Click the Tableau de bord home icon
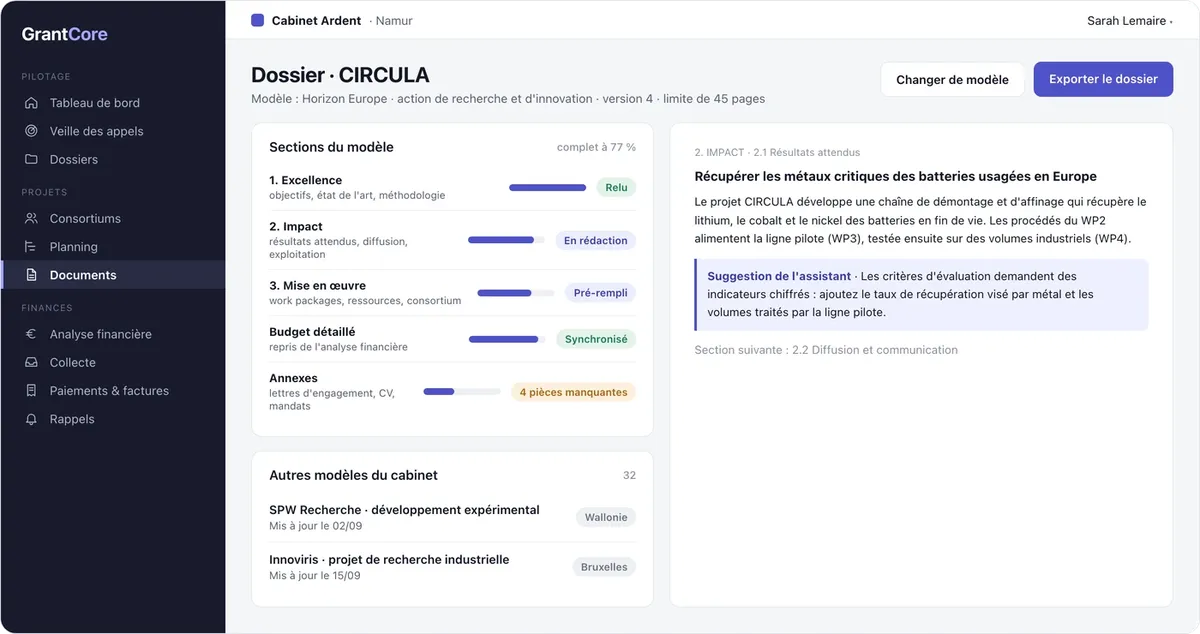This screenshot has width=1200, height=634. [31, 103]
